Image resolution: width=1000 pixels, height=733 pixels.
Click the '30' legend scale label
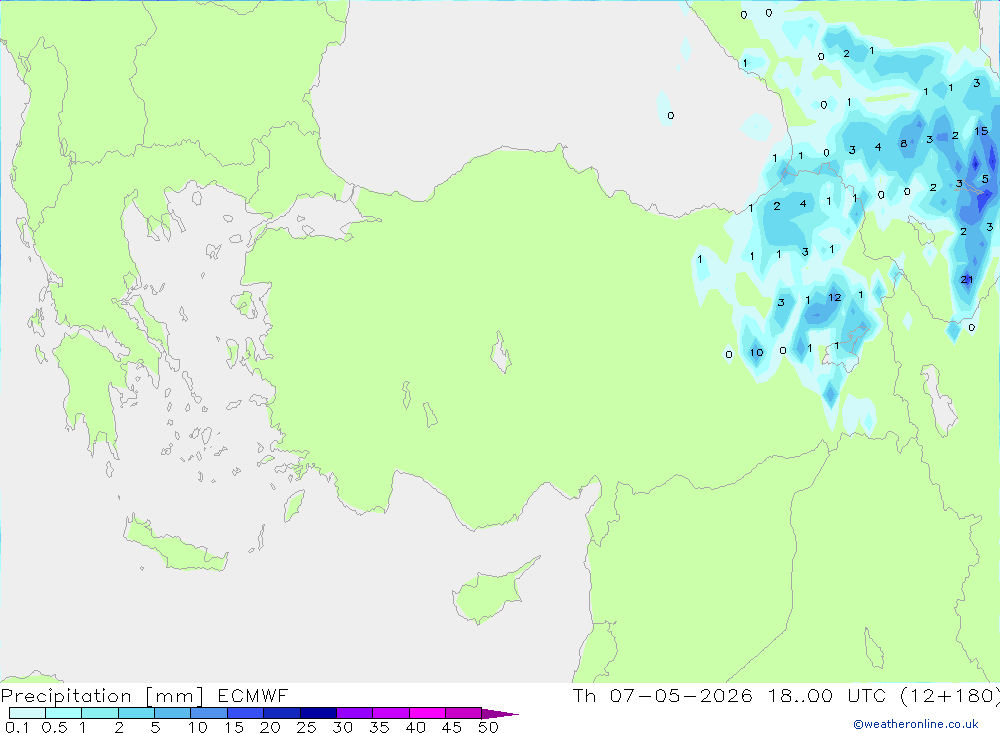point(342,727)
